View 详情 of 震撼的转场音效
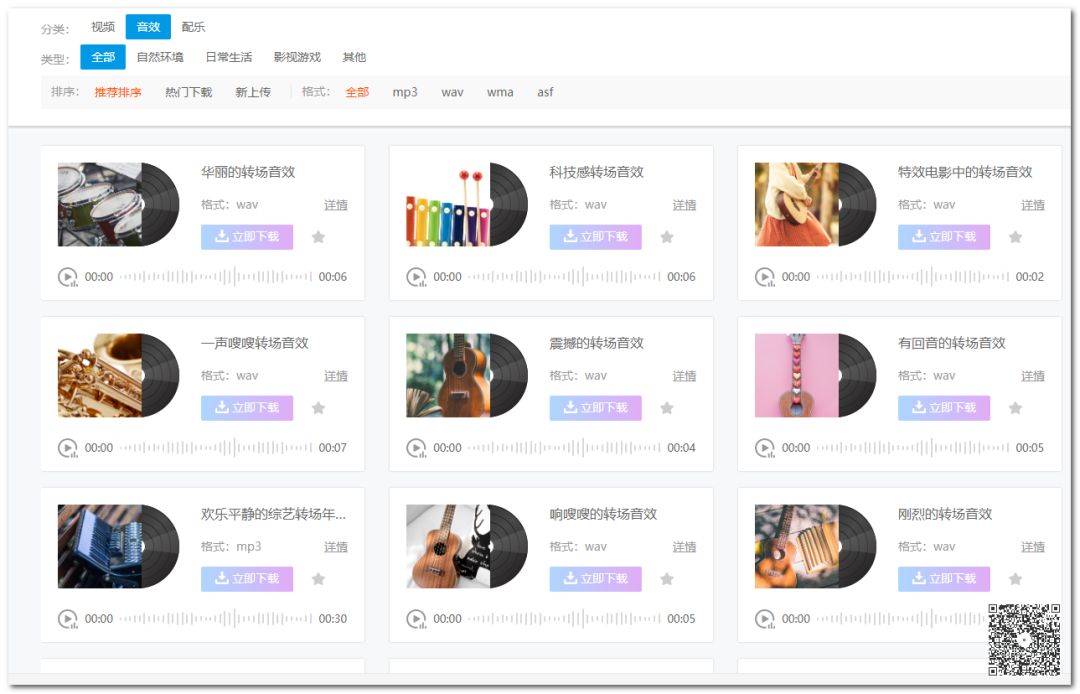 pos(685,376)
